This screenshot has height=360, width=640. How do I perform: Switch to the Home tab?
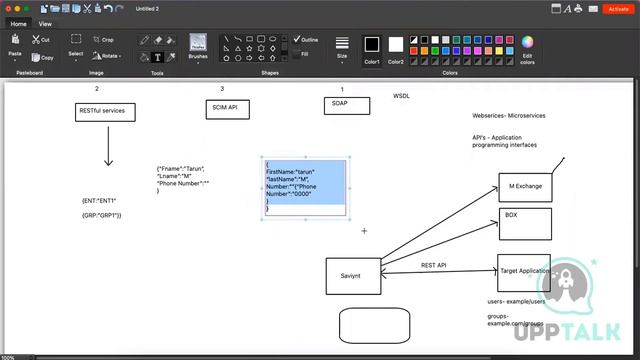18,24
